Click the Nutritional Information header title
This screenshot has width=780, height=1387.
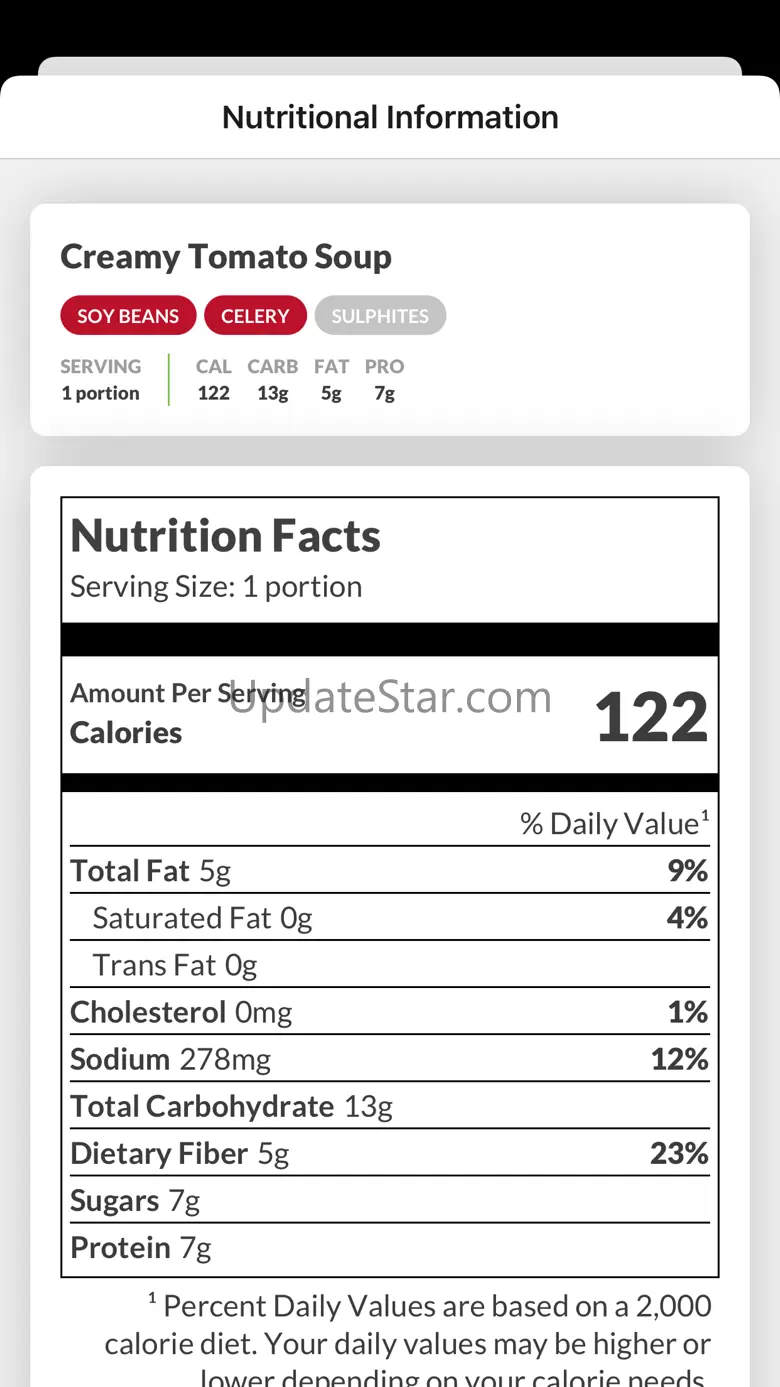390,117
